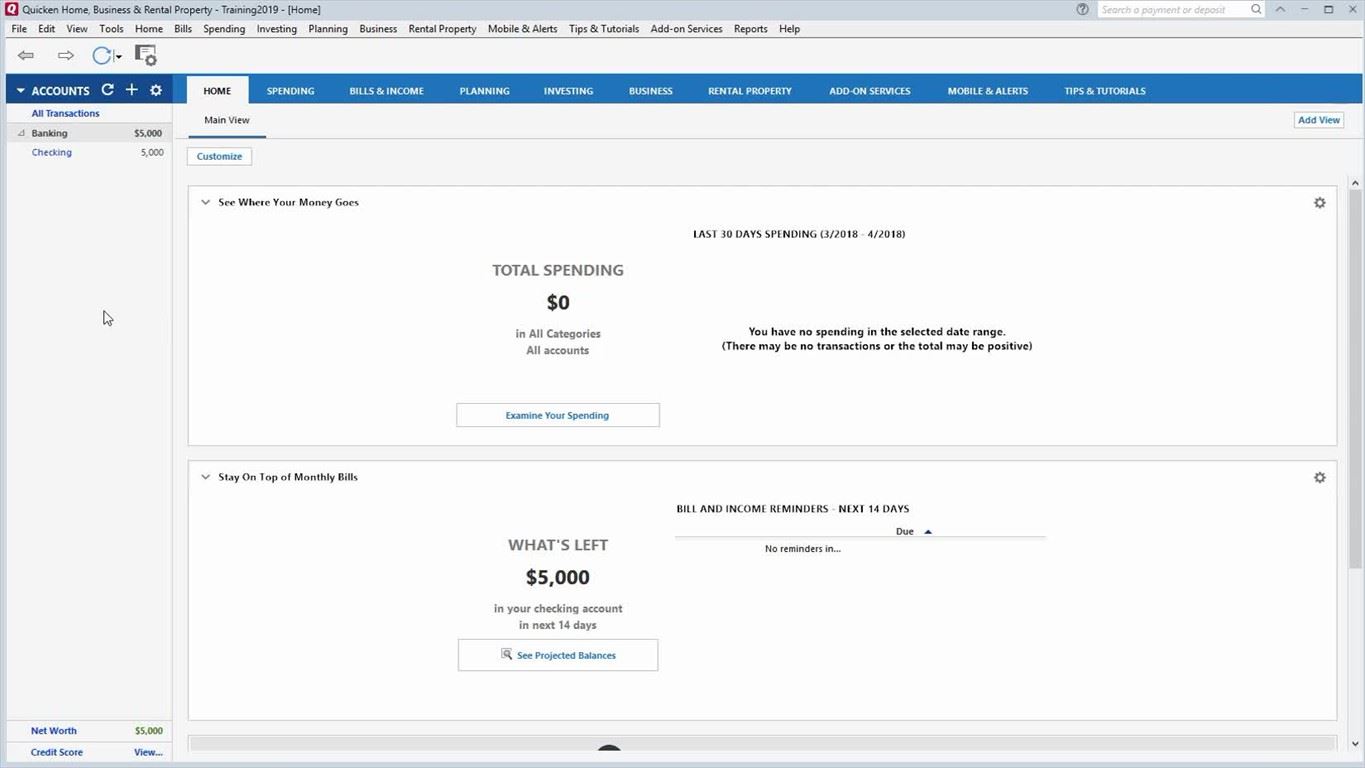Open the Accounts bar gear settings
This screenshot has height=768, width=1365.
click(x=156, y=90)
